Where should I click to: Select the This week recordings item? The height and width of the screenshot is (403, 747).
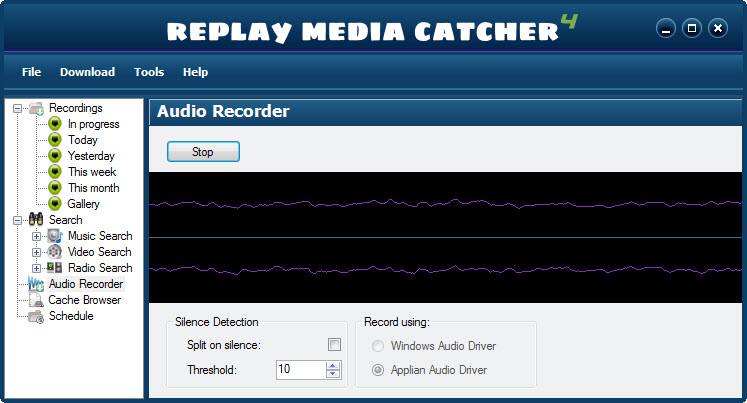(x=92, y=171)
